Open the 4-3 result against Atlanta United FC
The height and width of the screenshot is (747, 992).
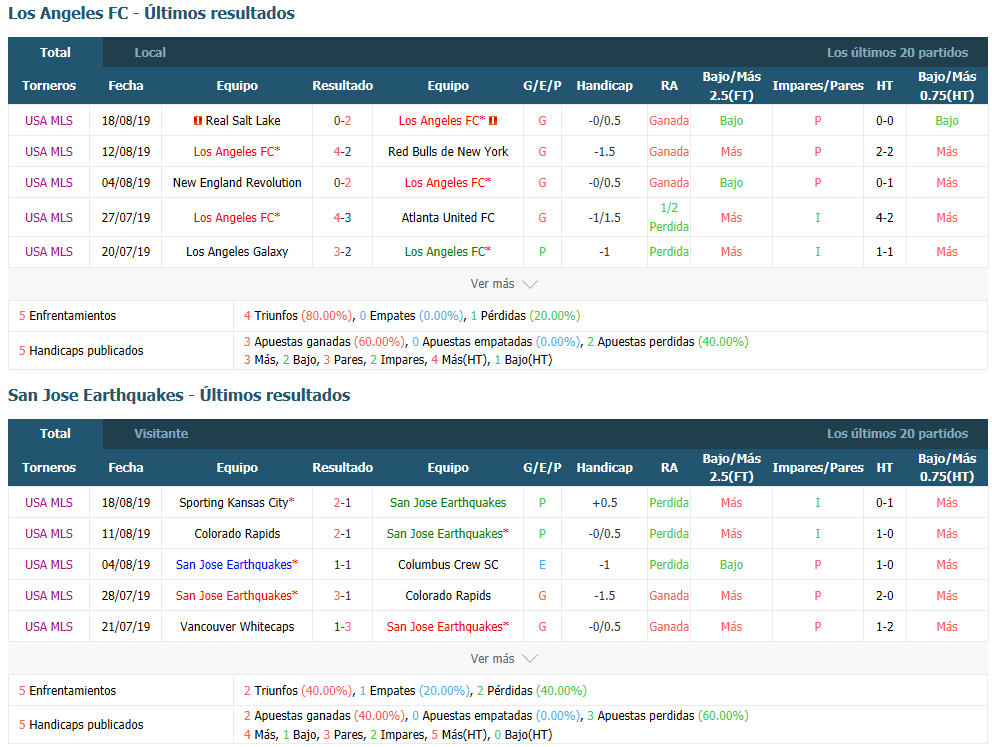342,218
